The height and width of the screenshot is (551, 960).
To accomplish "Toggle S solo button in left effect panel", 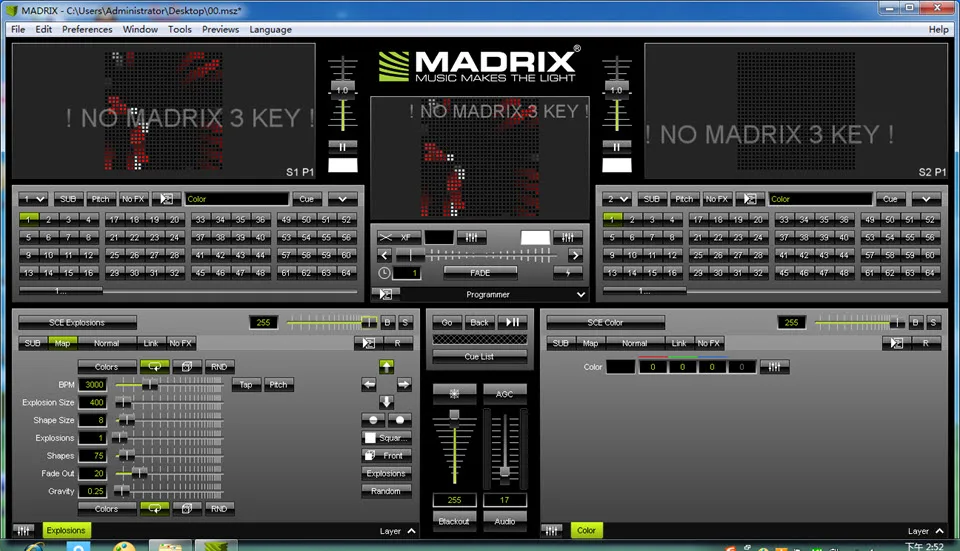I will [405, 323].
